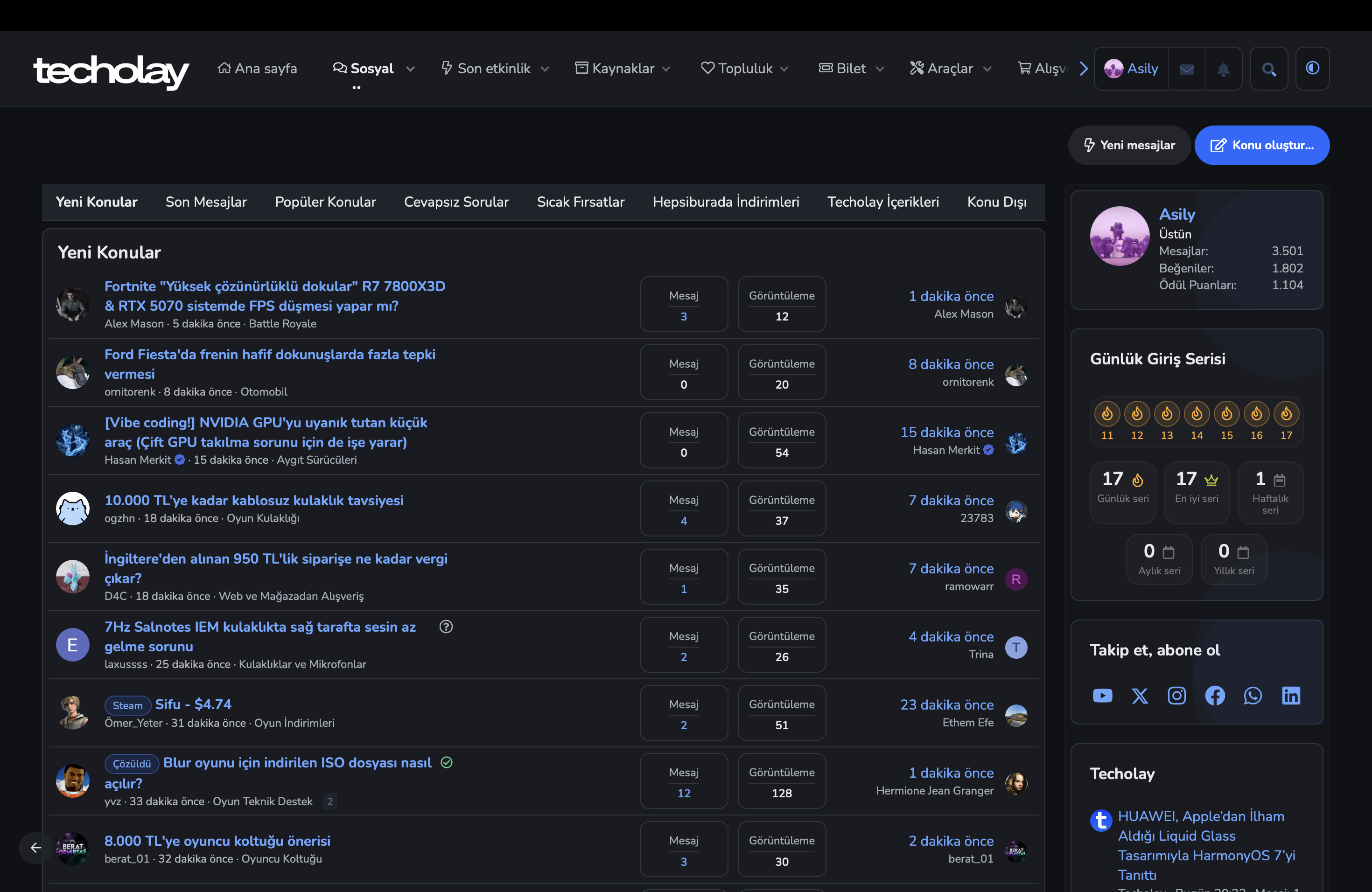Open the Ford Fiesta brake thread
Viewport: 1372px width, 892px height.
(270, 364)
